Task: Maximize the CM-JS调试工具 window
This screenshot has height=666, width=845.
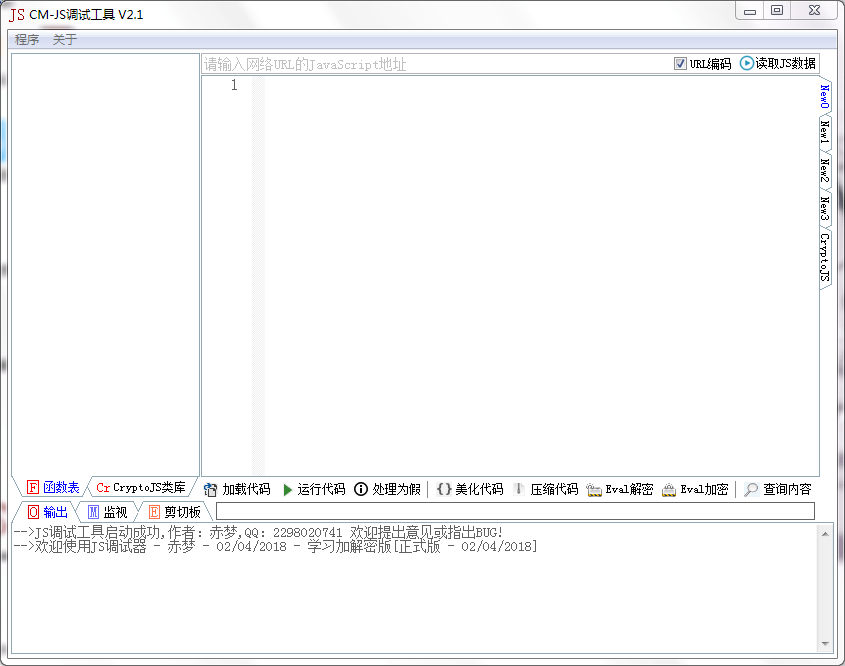Action: point(777,10)
